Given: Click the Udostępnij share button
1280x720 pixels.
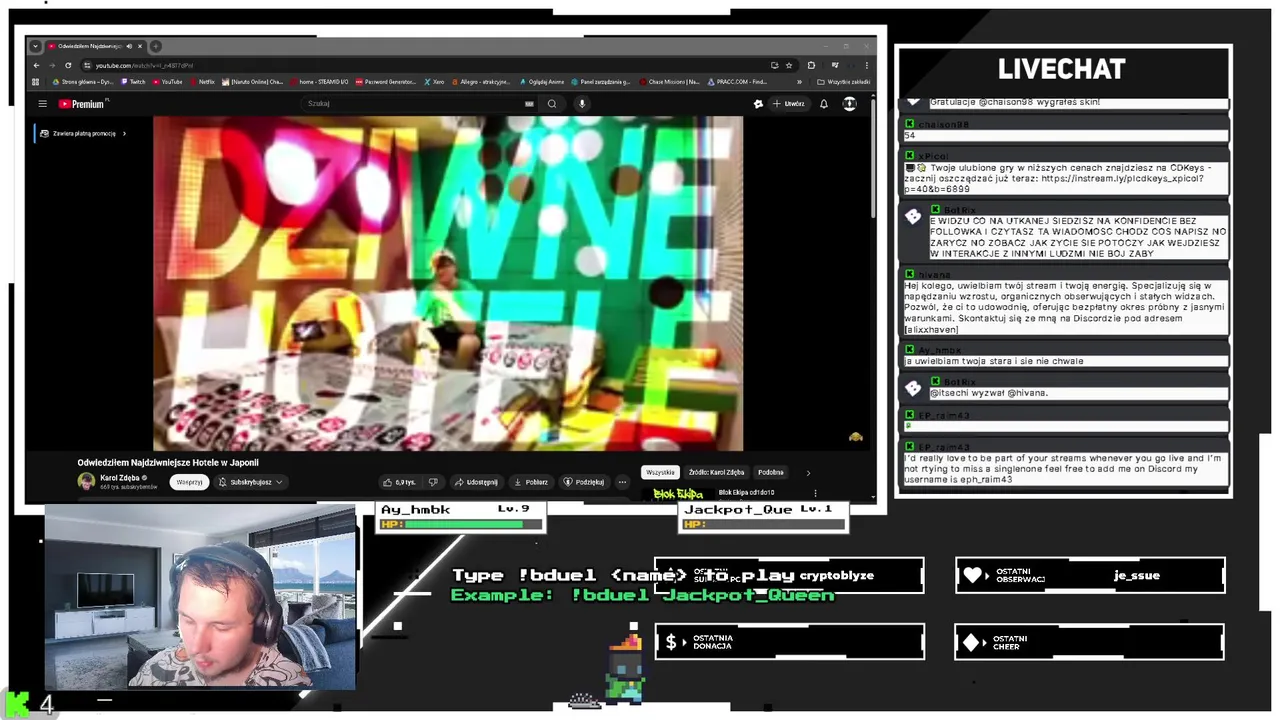Looking at the screenshot, I should (x=476, y=482).
